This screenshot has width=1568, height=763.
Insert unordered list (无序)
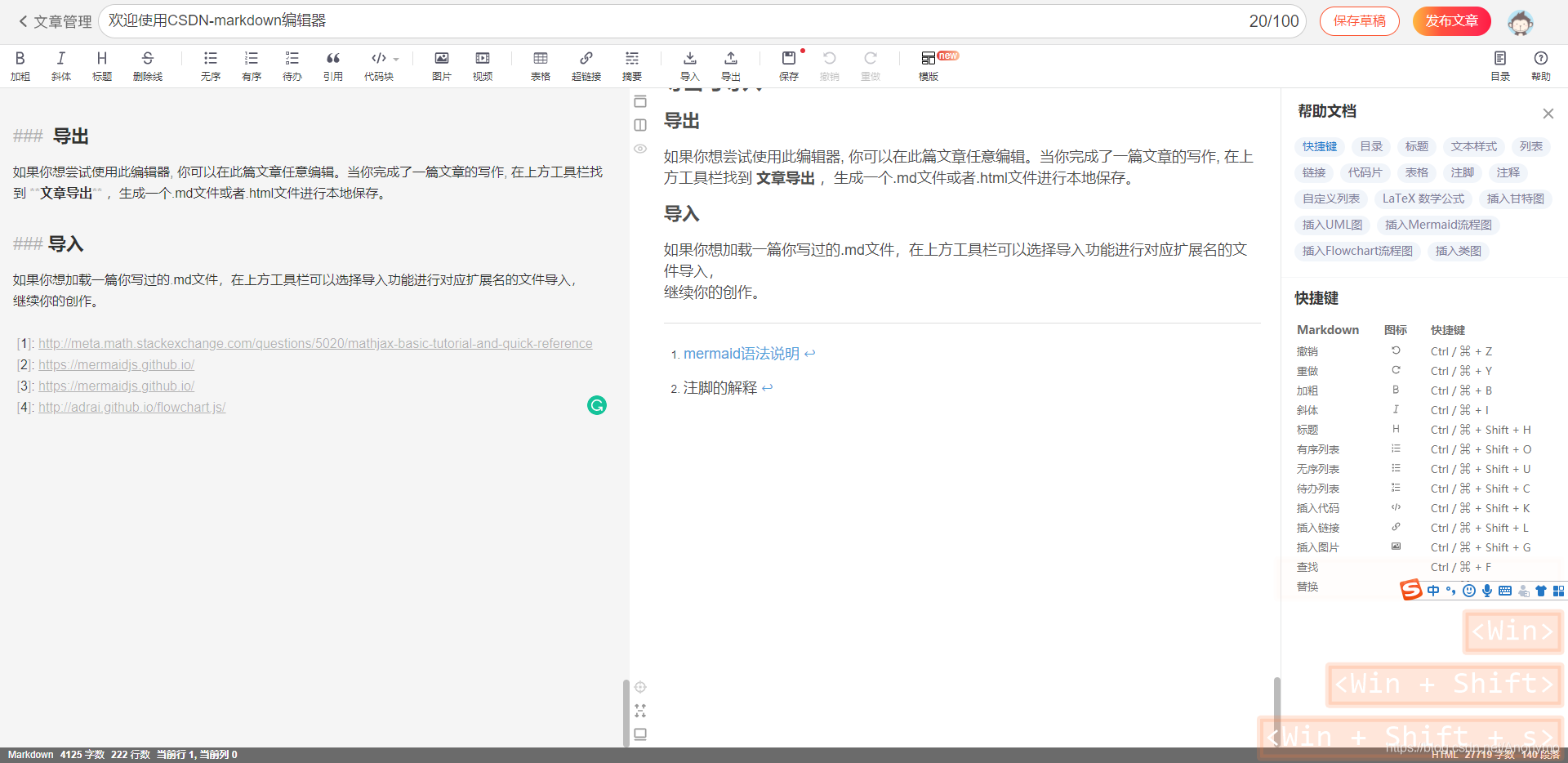click(x=211, y=65)
